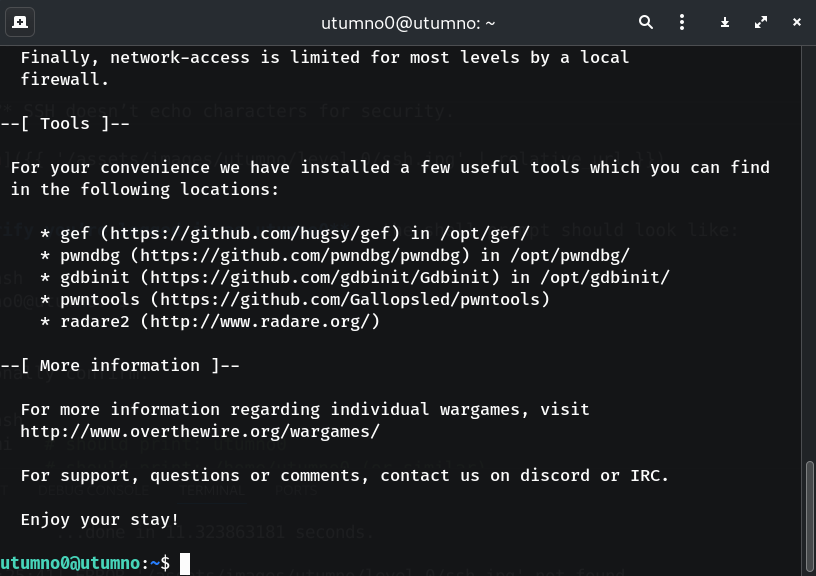Viewport: 816px width, 576px height.
Task: Click the '/opt/pwndbg/' path text
Action: click(x=570, y=255)
